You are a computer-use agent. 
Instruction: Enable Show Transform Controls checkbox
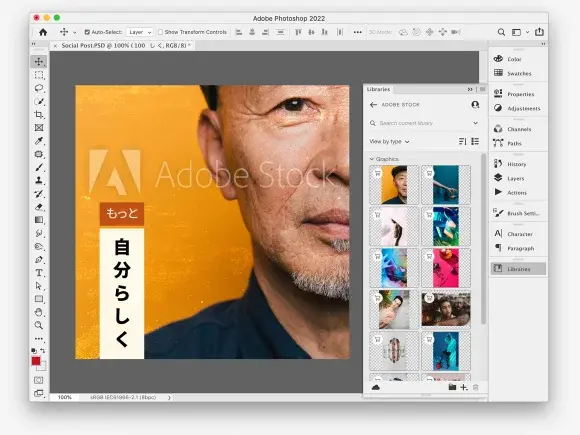tap(161, 32)
